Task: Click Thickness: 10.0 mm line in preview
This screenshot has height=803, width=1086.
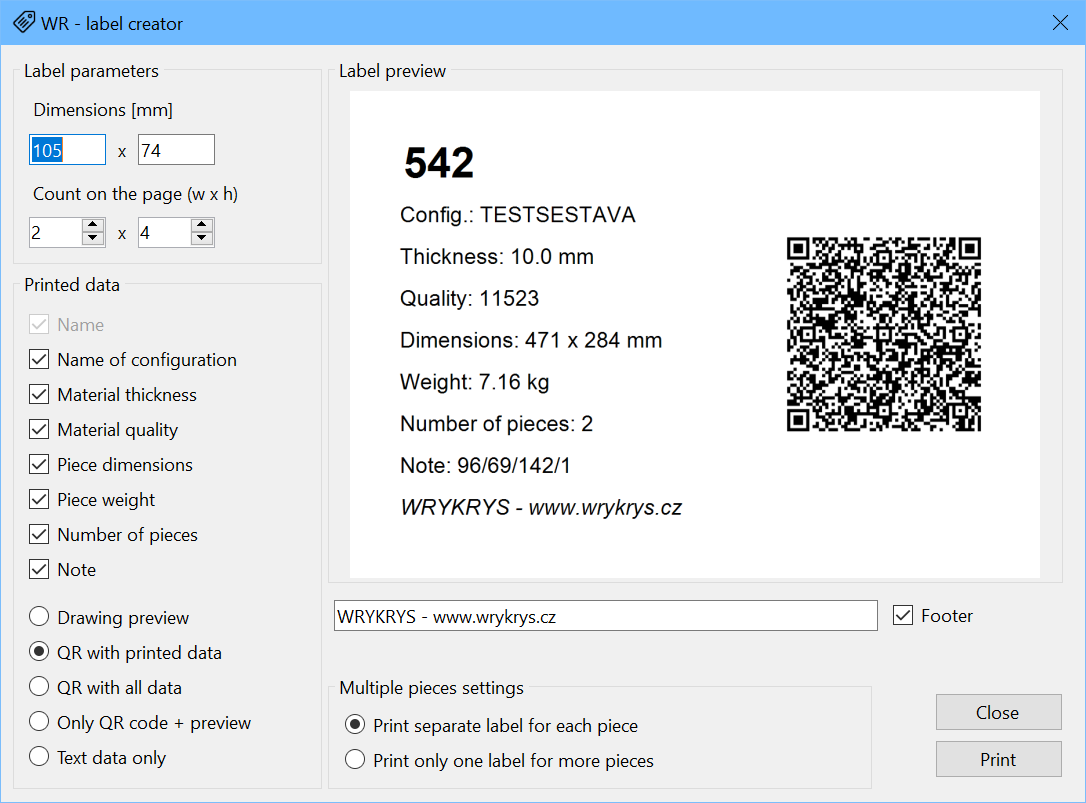Action: tap(497, 257)
